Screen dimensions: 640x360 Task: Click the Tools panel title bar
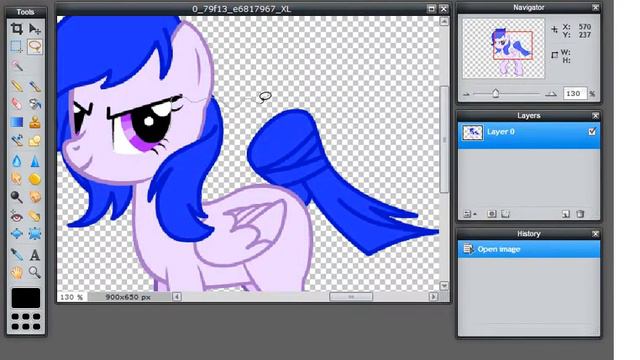25,12
